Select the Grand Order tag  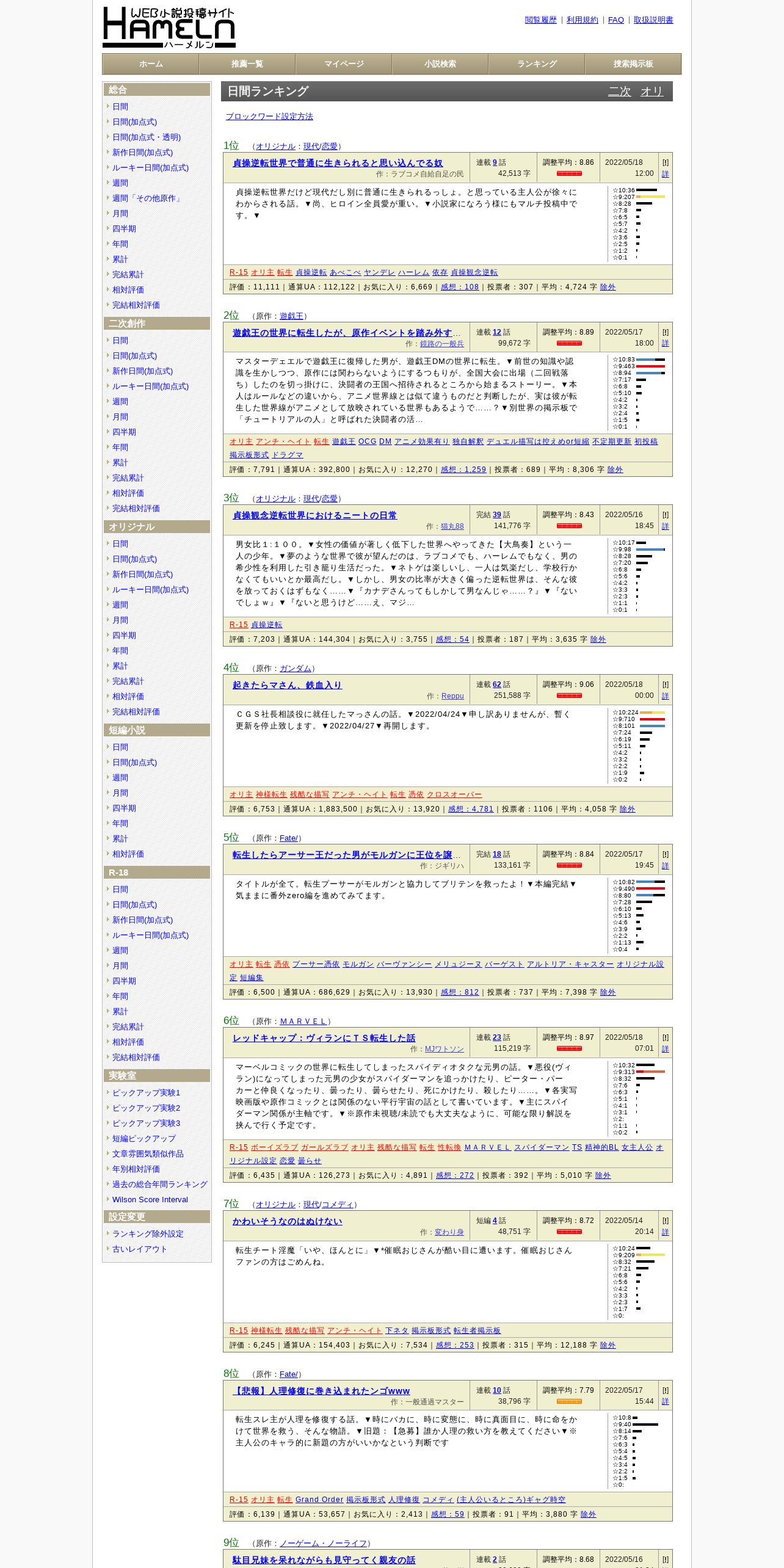319,1500
